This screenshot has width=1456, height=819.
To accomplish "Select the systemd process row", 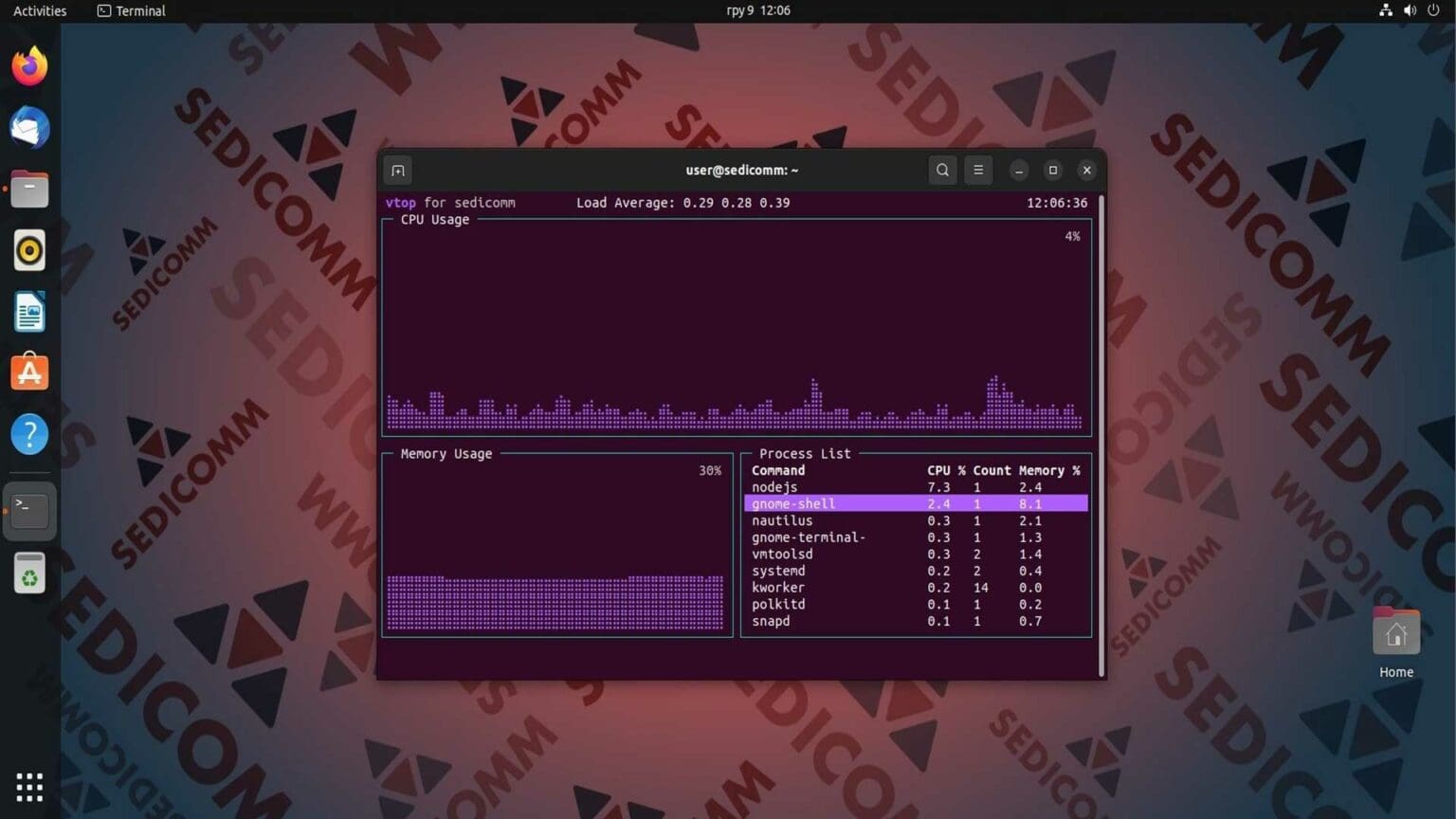I will pos(916,571).
